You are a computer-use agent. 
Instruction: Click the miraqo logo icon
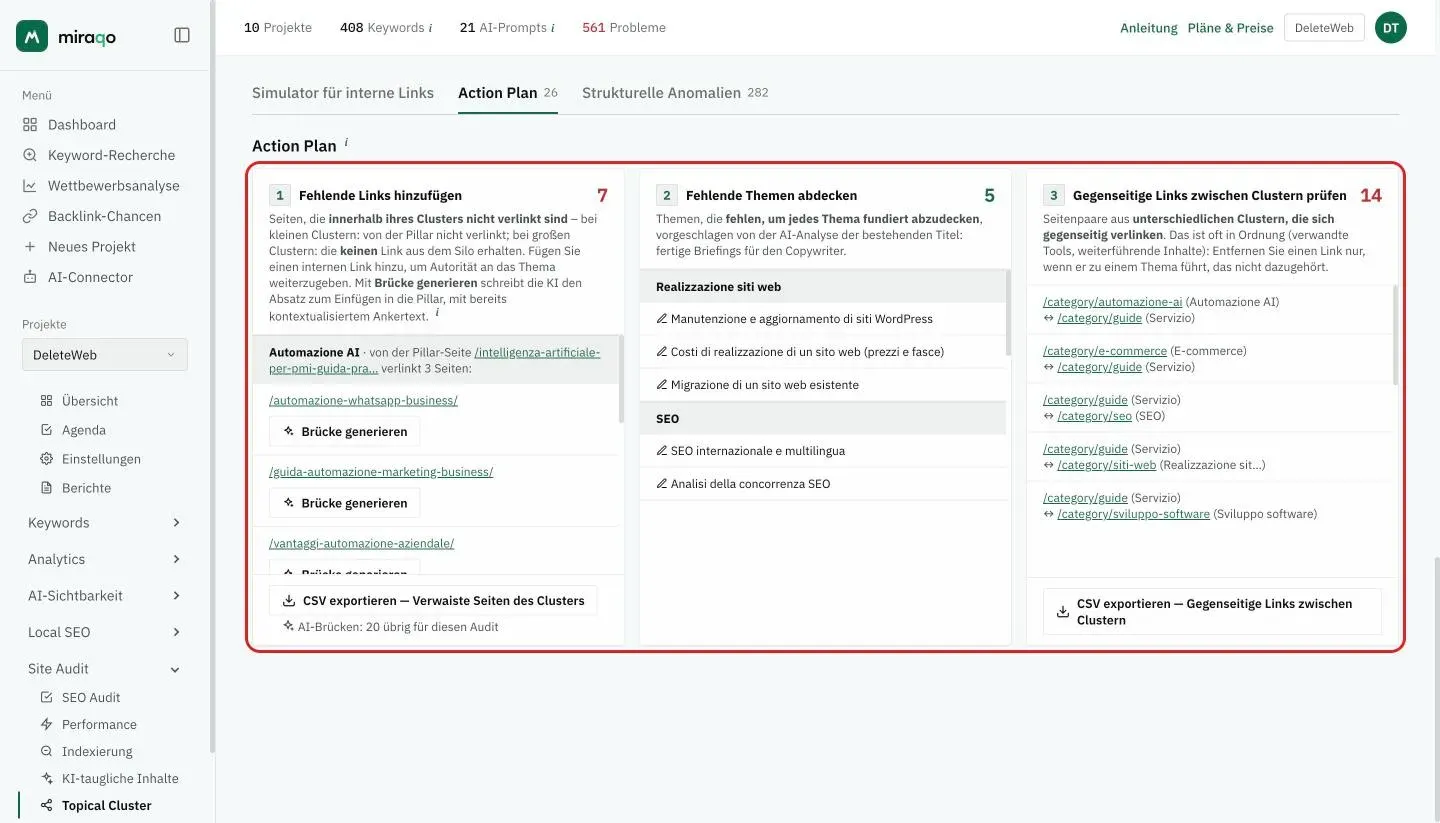32,36
